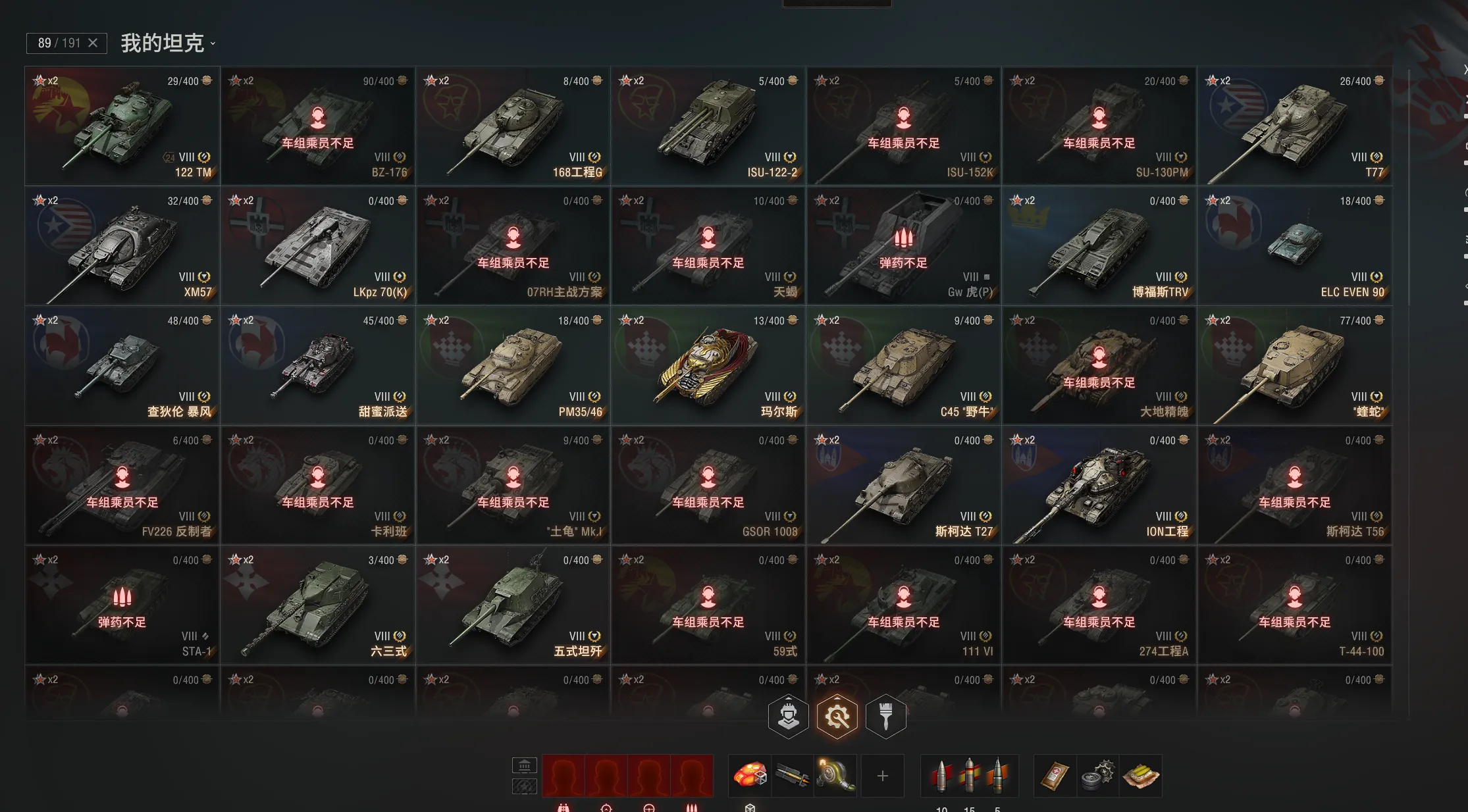
Task: Expand the 我的坦克 dropdown
Action: point(168,43)
